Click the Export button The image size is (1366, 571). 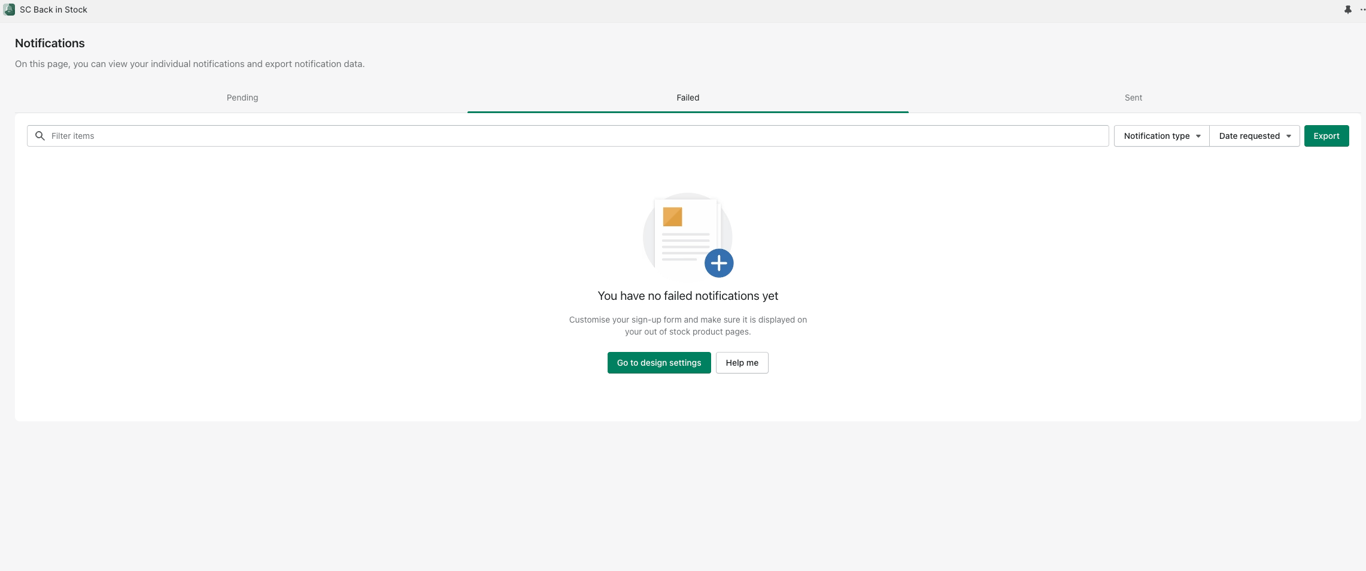click(x=1326, y=136)
